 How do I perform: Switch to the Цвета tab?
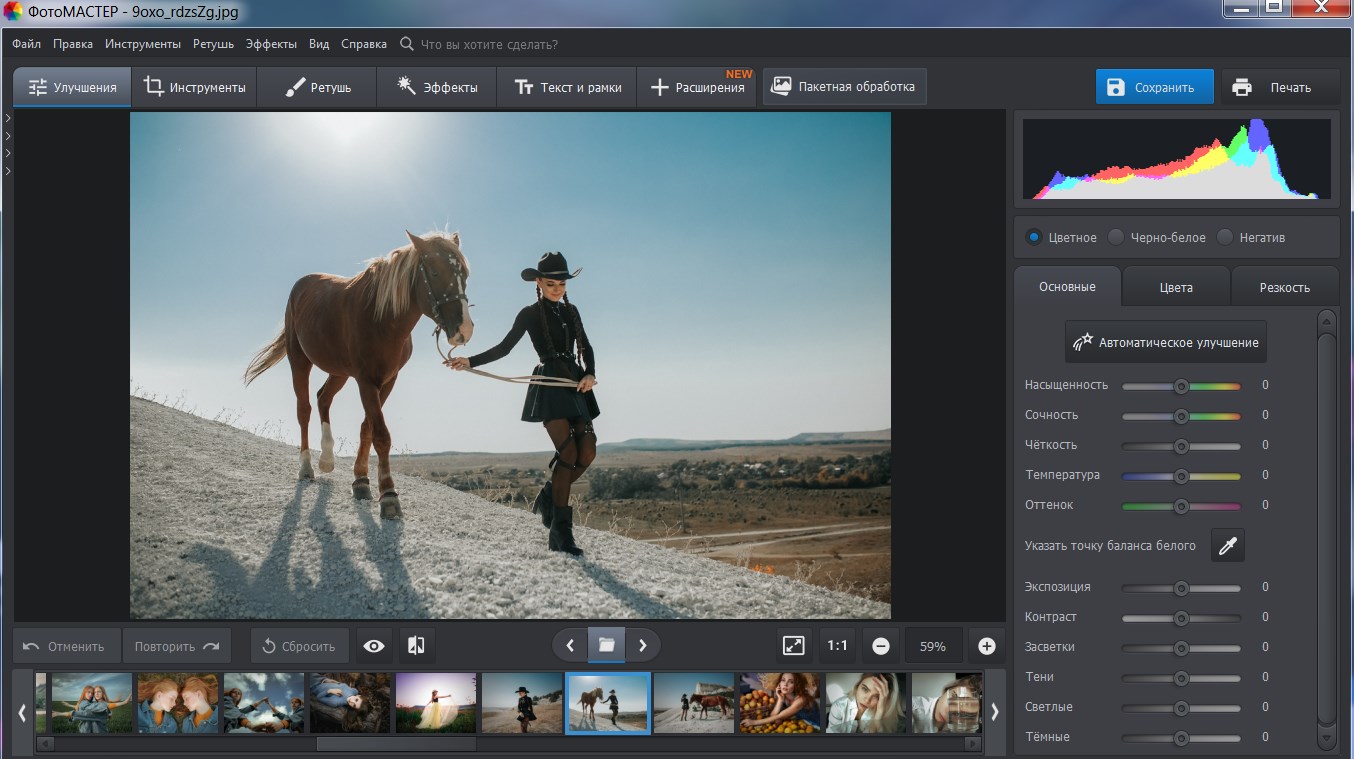coord(1176,287)
